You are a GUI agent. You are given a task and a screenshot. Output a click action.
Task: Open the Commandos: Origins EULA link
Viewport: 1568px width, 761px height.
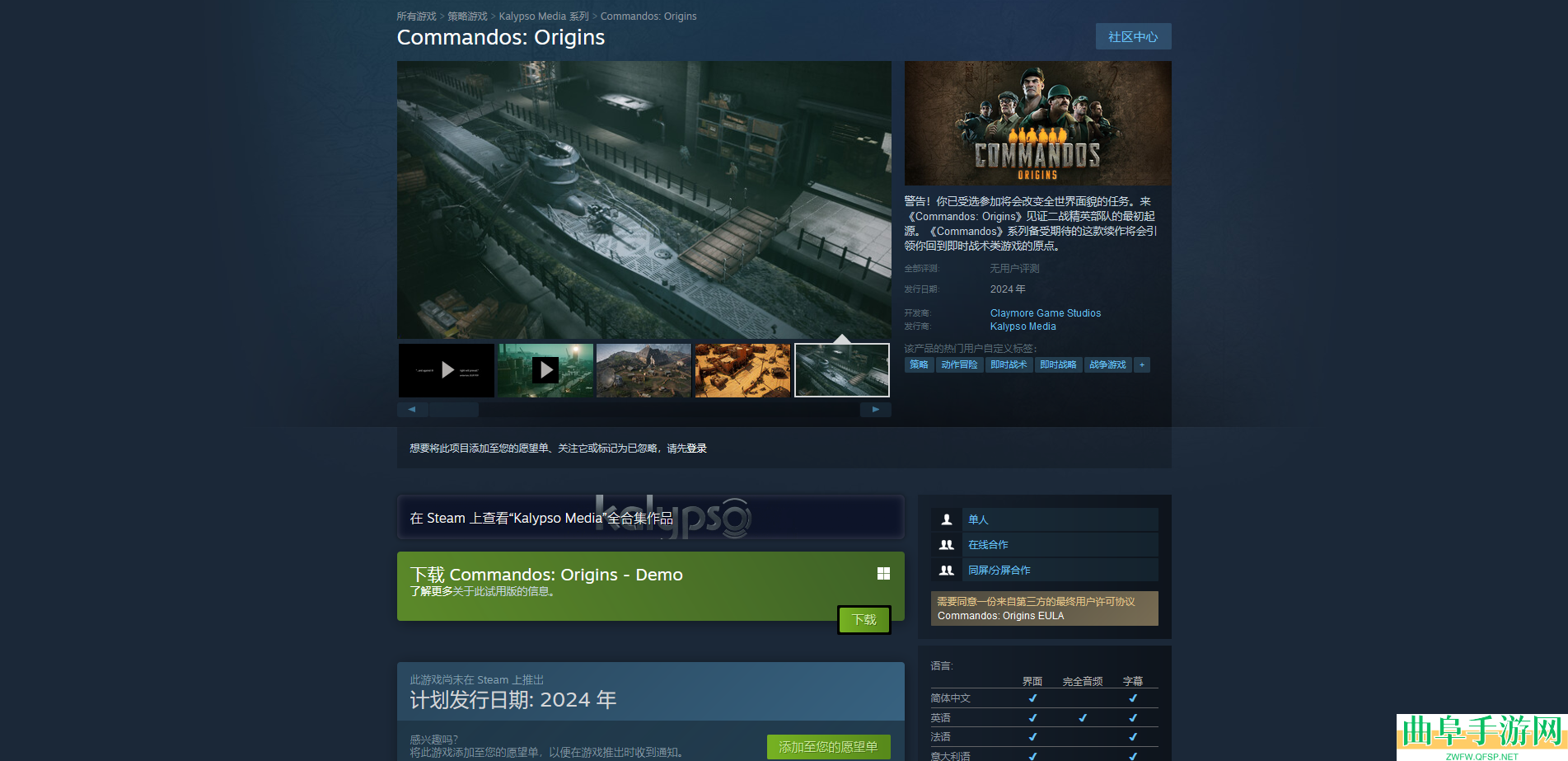1000,616
